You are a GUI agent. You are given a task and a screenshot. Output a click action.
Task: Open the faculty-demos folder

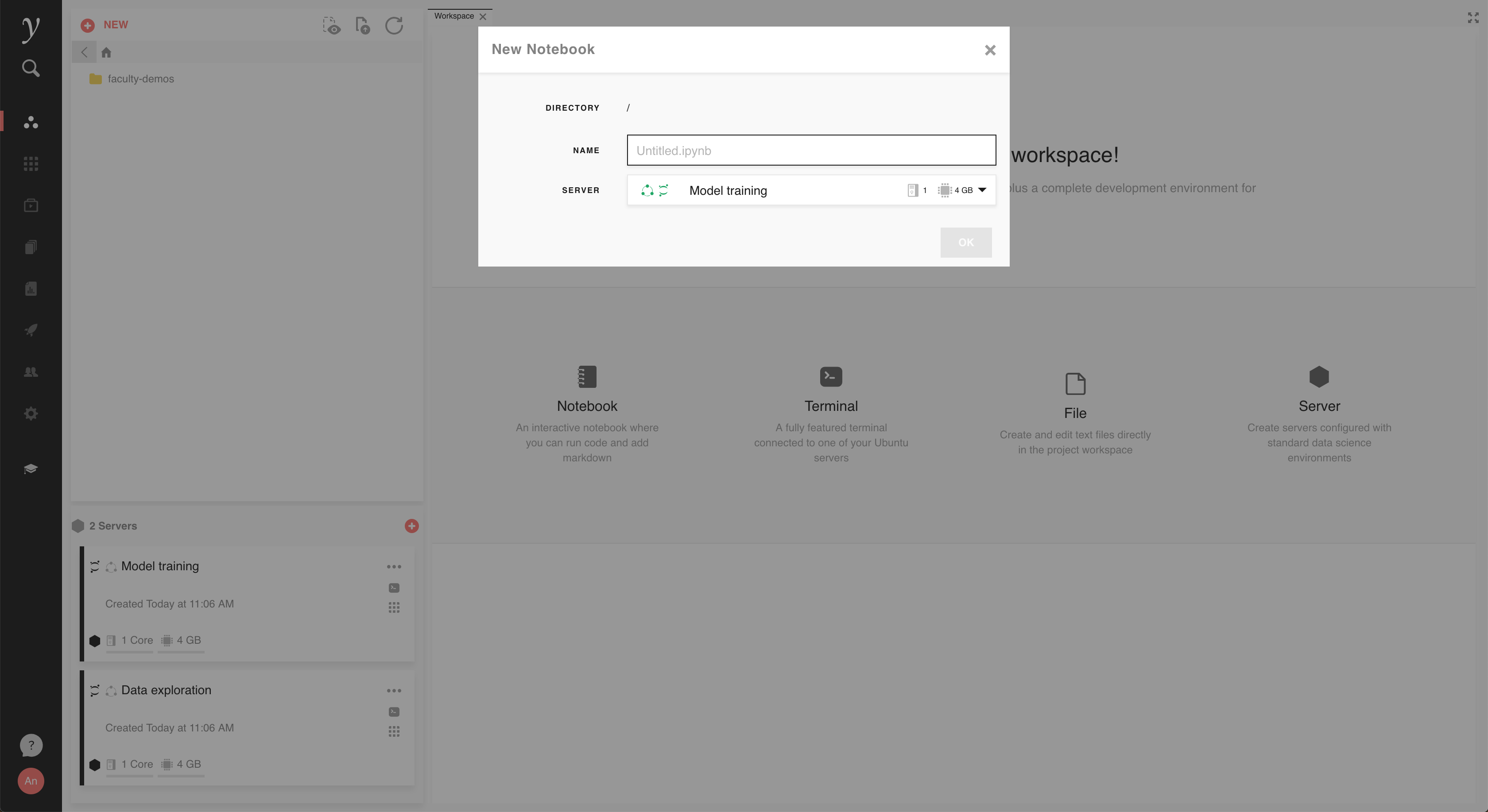(140, 79)
